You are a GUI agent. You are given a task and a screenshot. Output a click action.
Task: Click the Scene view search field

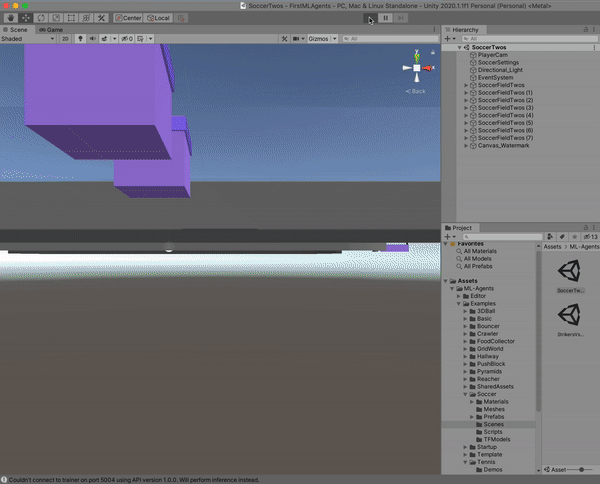pyautogui.click(x=390, y=39)
